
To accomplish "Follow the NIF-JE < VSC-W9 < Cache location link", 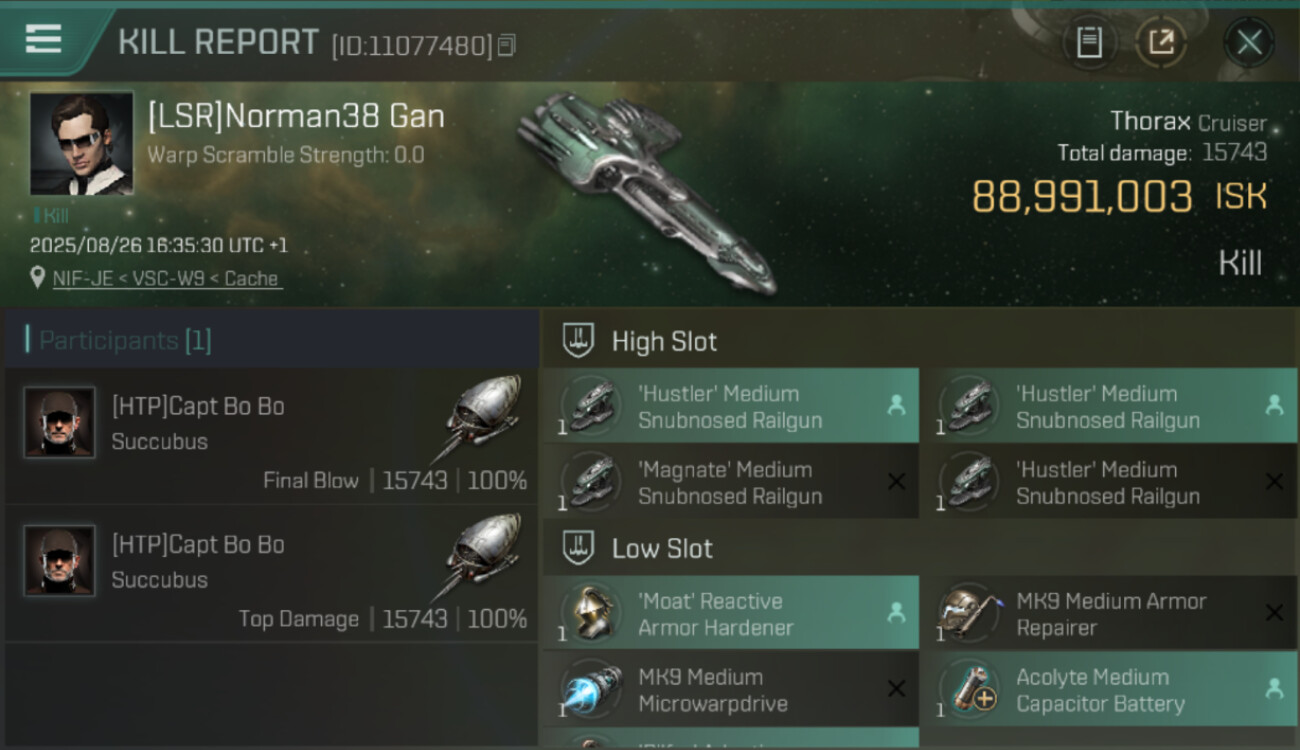I will 167,279.
